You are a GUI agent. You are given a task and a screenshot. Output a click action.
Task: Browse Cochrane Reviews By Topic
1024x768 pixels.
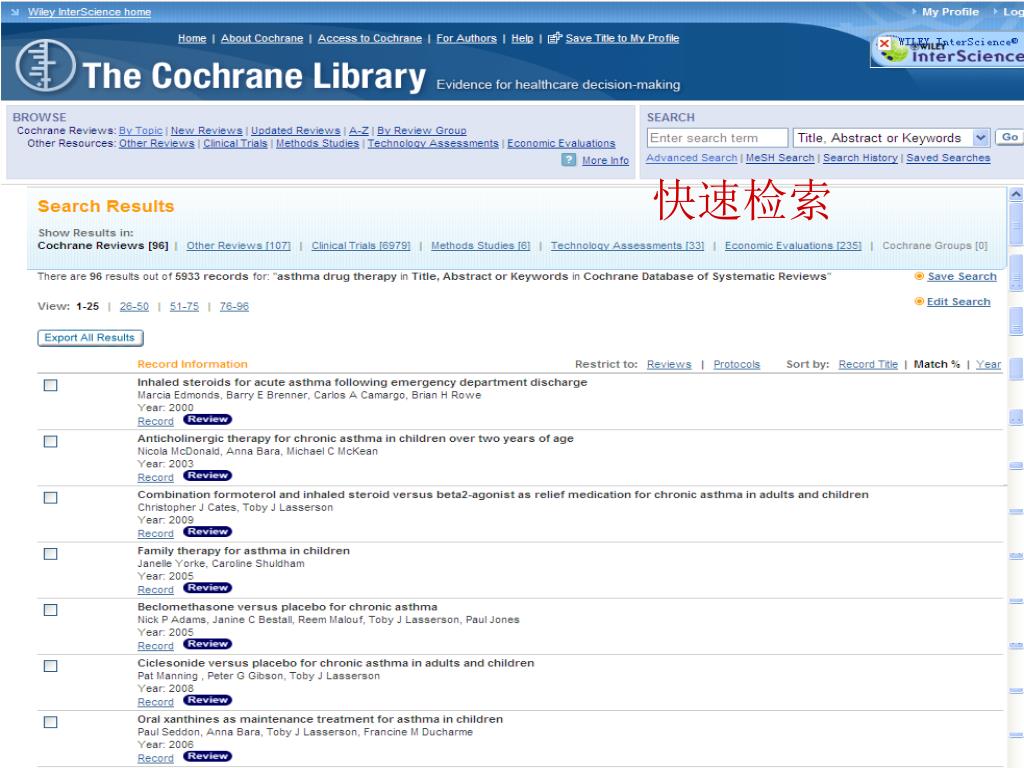(140, 131)
